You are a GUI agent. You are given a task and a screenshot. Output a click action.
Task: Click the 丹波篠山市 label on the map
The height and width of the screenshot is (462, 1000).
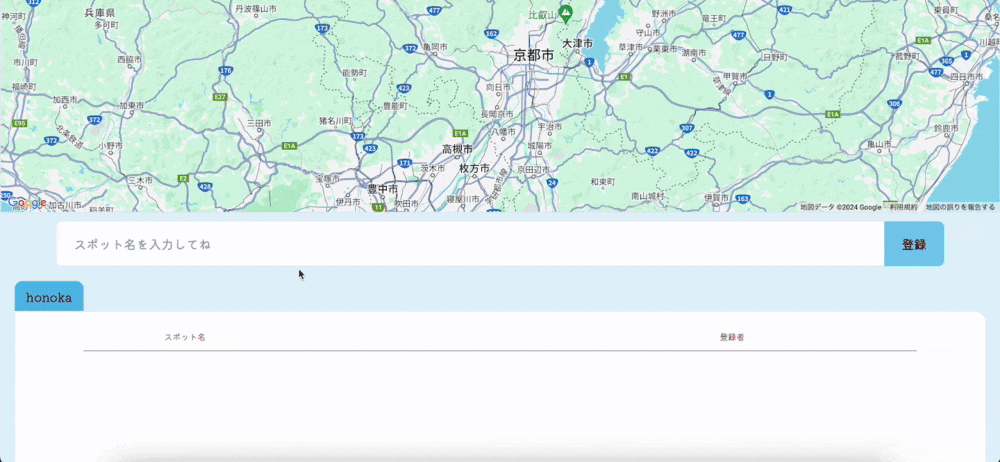[x=256, y=9]
